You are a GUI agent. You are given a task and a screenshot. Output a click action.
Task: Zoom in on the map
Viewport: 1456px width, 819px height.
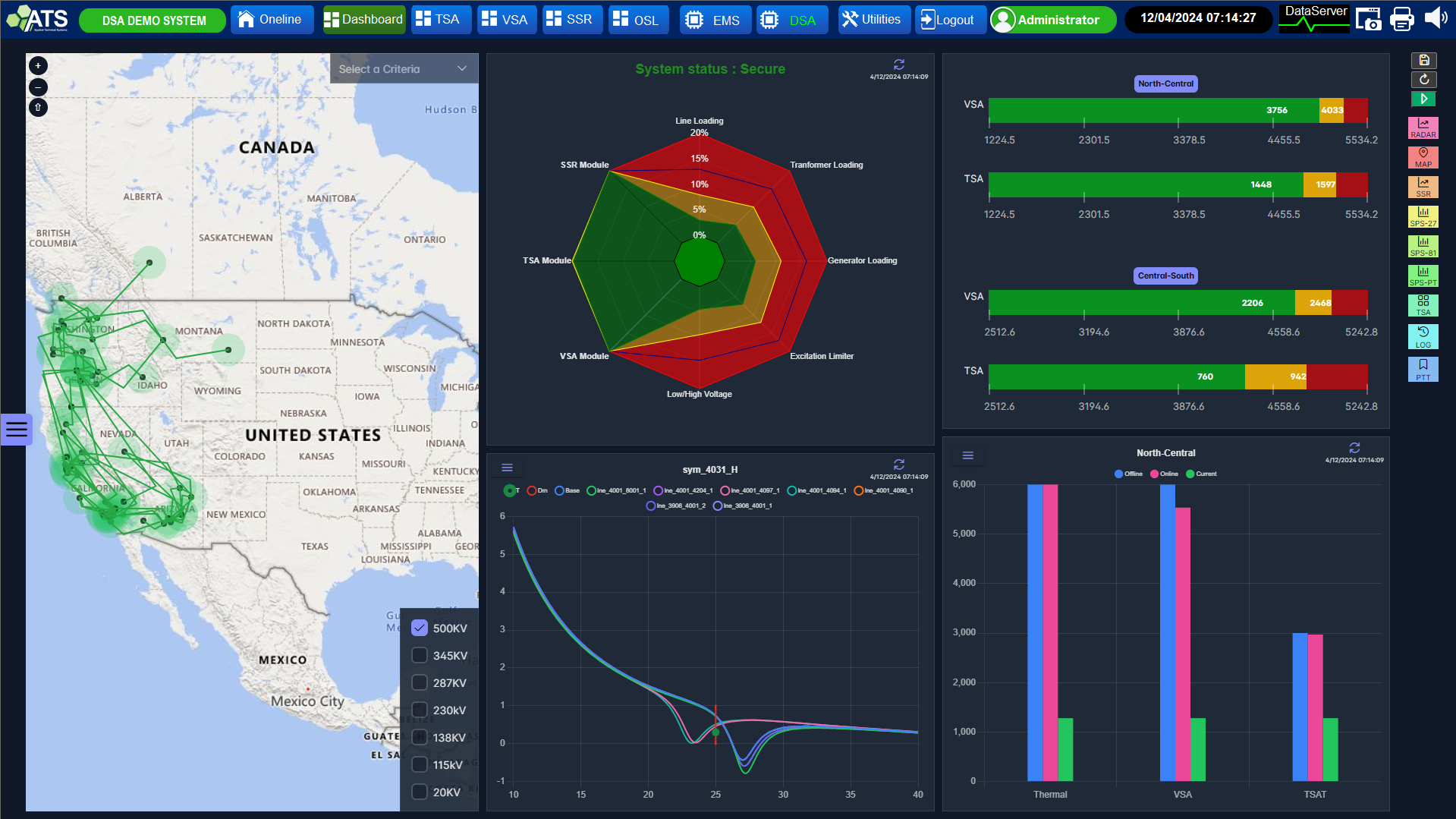[x=38, y=66]
